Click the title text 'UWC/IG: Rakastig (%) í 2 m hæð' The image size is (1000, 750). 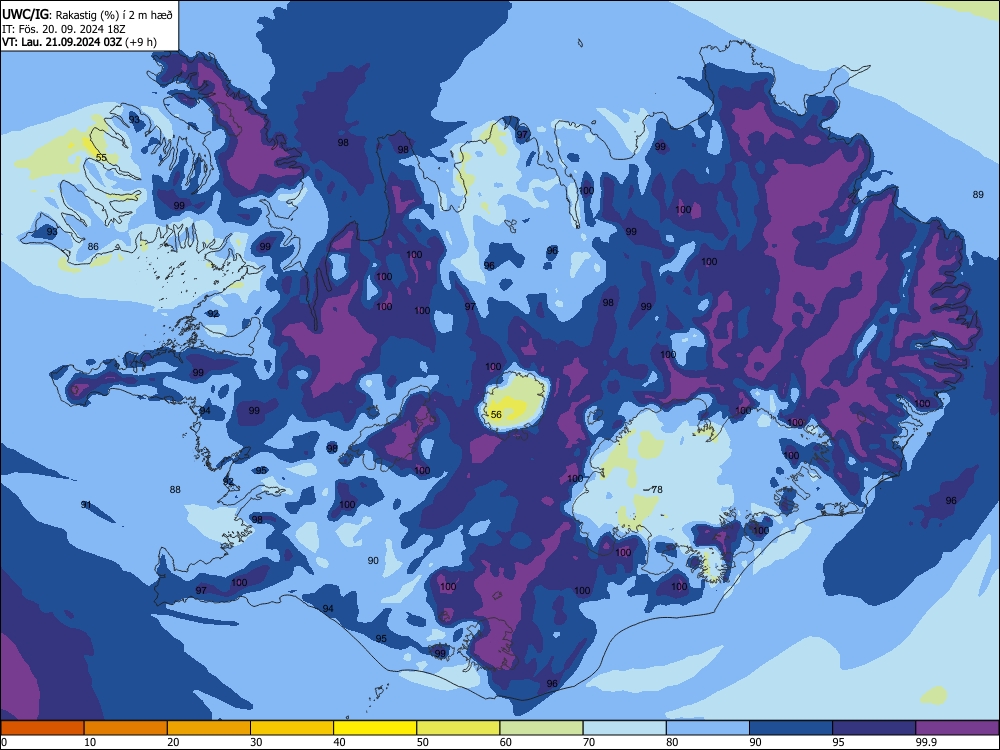coord(87,14)
